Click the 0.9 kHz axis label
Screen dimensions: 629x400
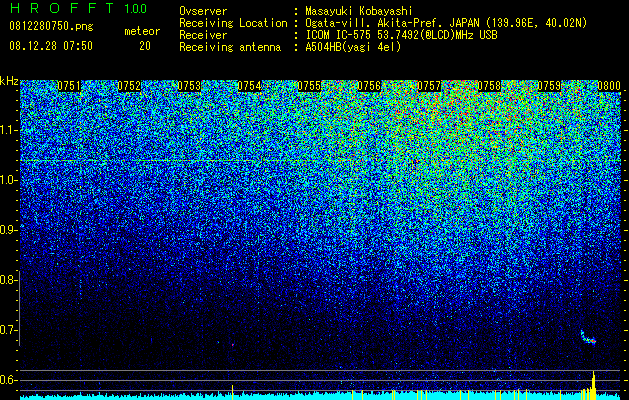[7, 230]
